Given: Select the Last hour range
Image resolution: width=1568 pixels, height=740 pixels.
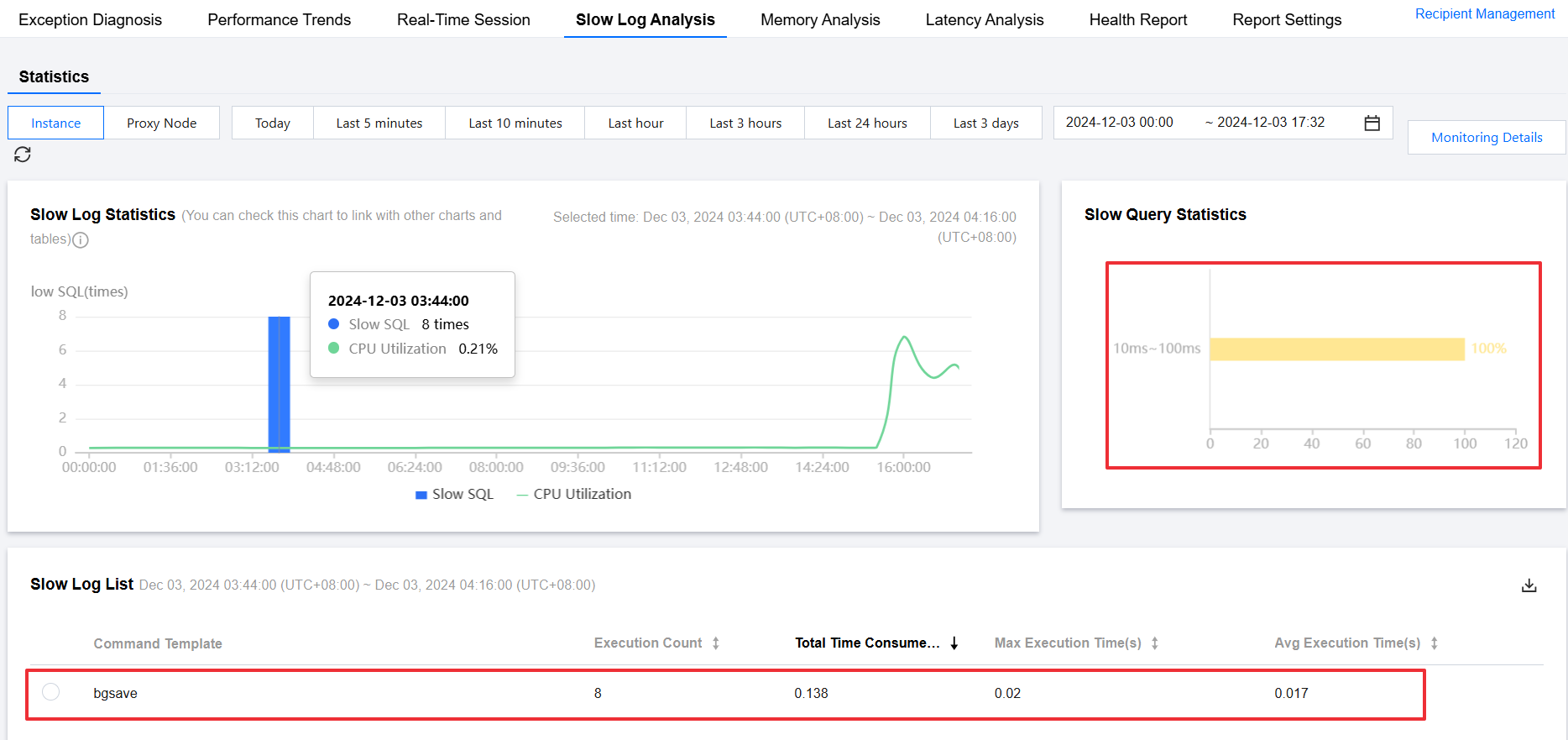Looking at the screenshot, I should pos(636,123).
